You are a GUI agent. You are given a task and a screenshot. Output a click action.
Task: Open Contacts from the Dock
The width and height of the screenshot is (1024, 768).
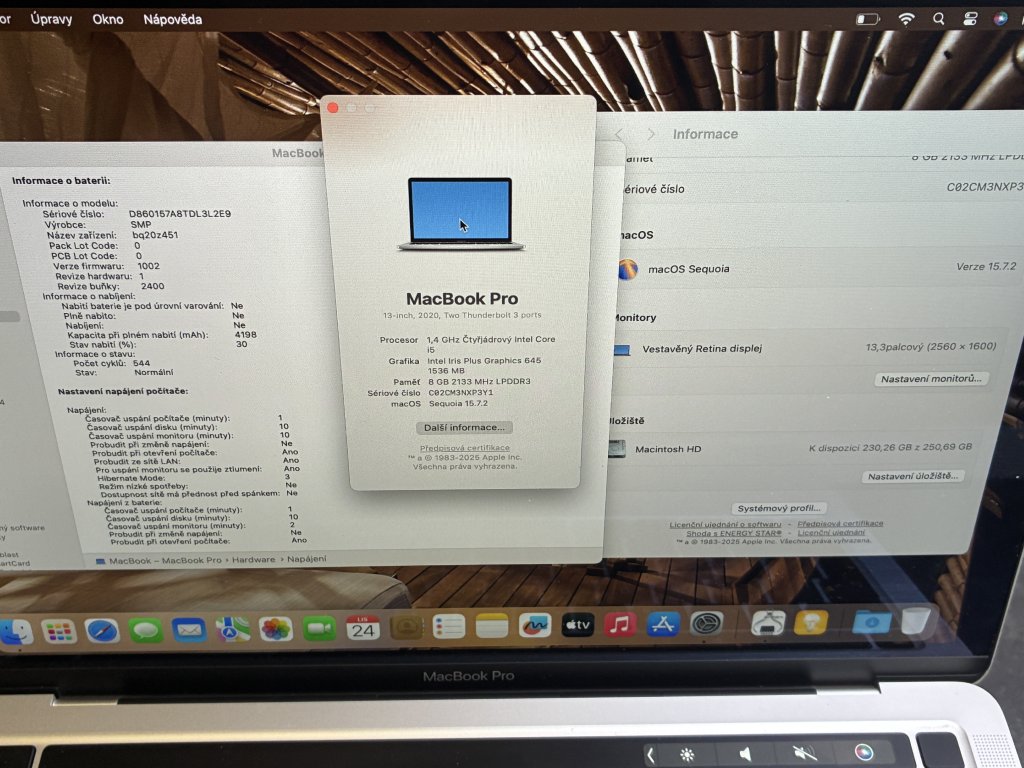406,627
